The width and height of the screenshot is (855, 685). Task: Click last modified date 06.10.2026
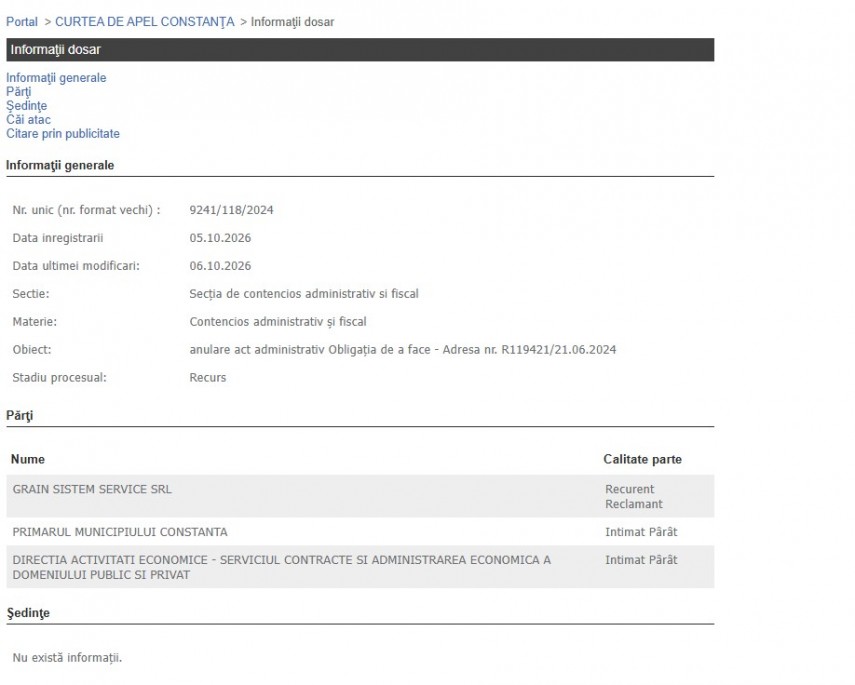[220, 266]
